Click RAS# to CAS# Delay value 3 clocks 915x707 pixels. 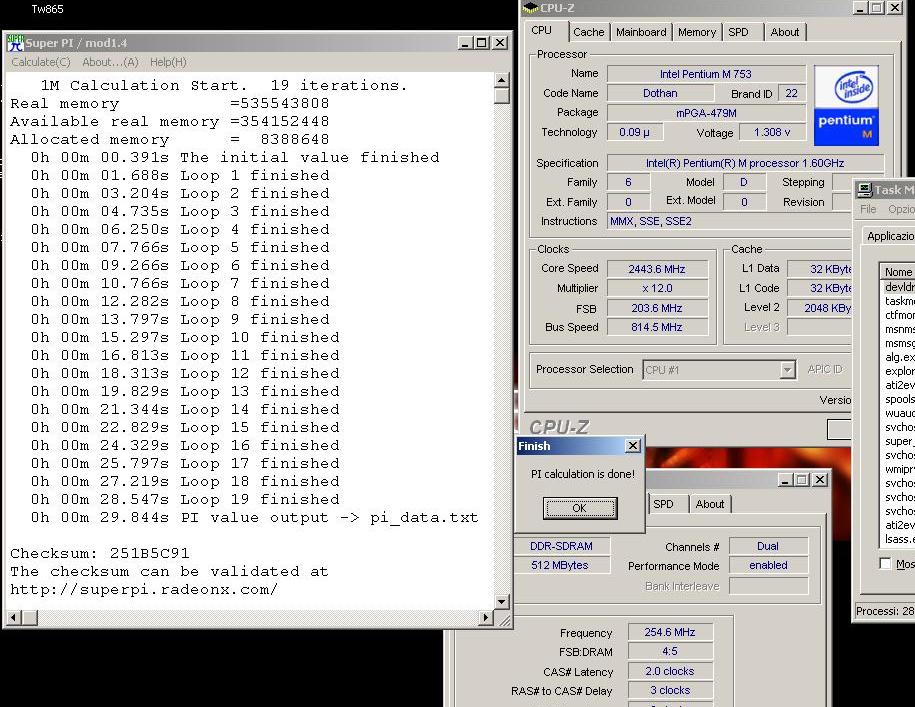[x=670, y=690]
